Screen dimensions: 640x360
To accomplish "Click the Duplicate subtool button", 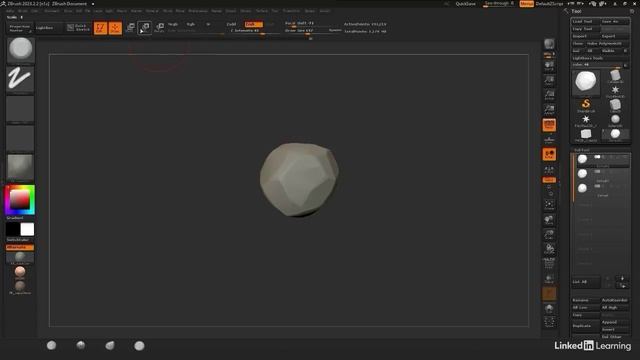I will point(586,326).
